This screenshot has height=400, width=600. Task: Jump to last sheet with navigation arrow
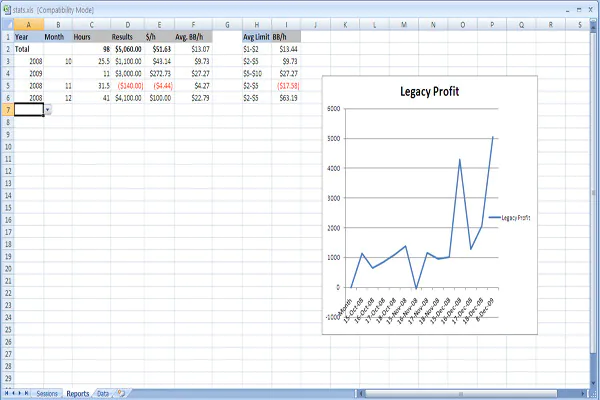coord(26,393)
